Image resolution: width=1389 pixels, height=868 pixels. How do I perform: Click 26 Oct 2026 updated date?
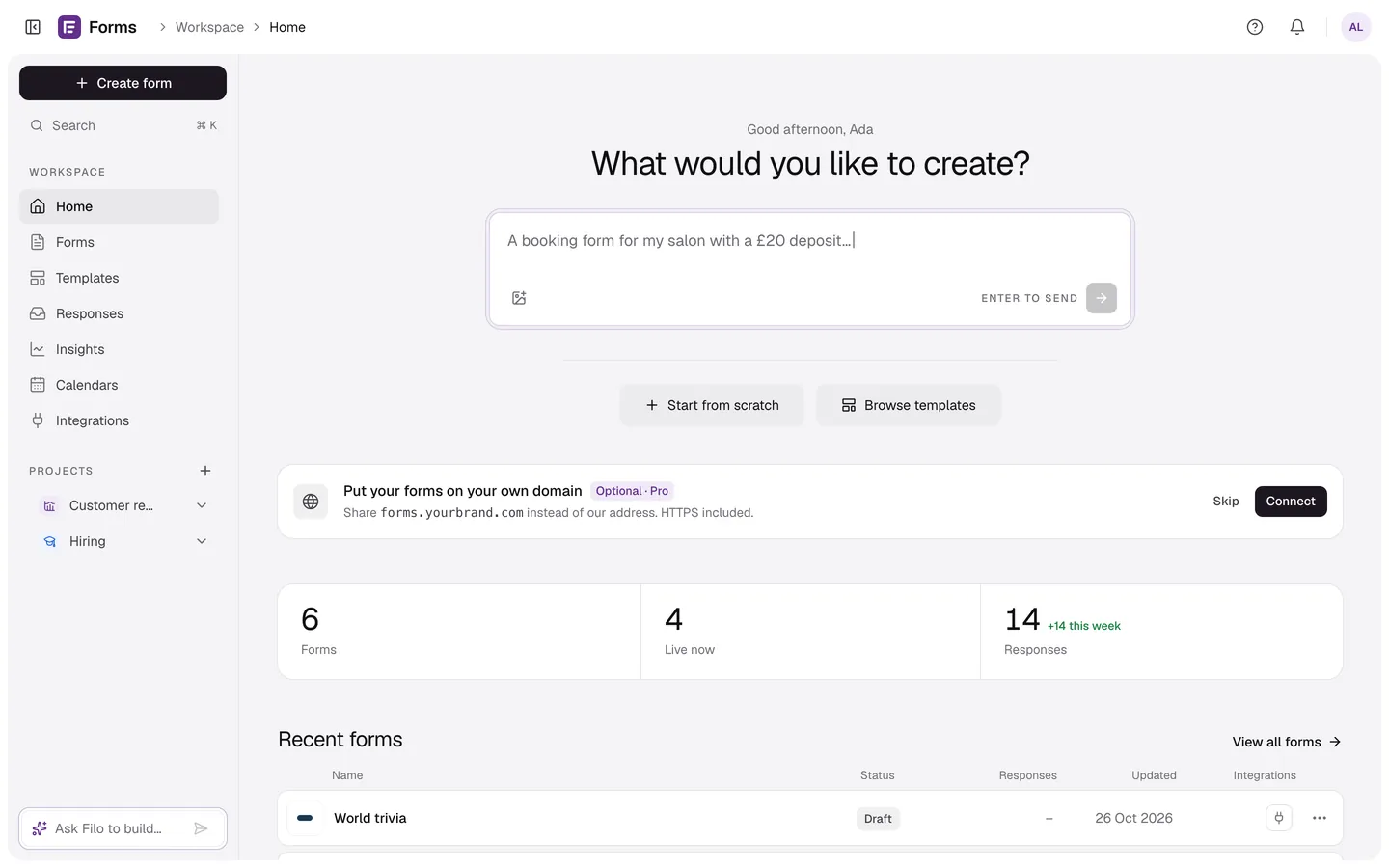1133,818
